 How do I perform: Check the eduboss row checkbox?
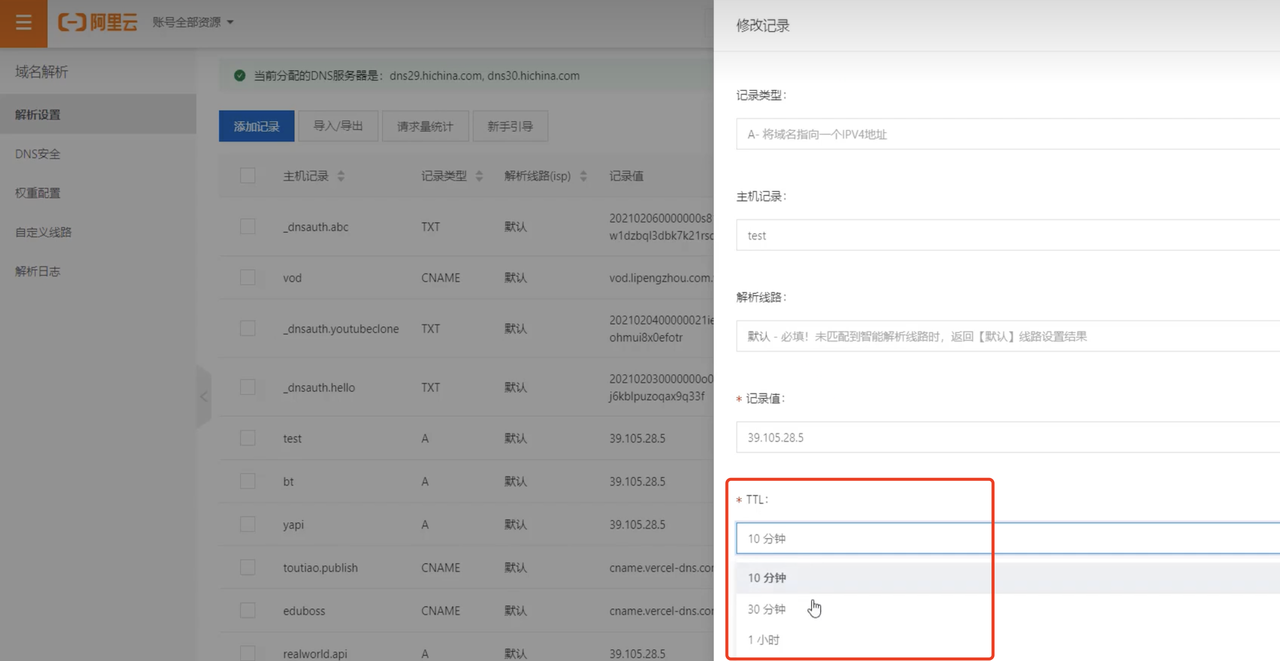pos(248,610)
